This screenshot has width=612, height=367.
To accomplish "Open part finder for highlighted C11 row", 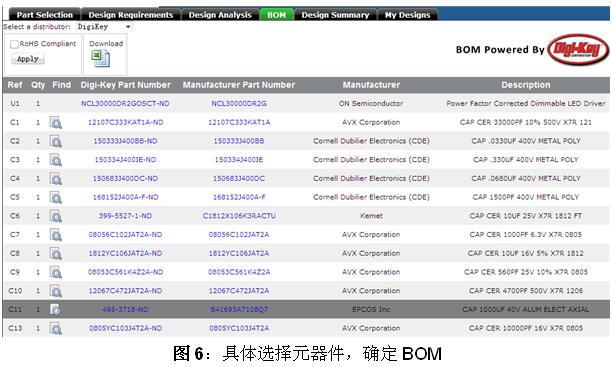I will [55, 310].
